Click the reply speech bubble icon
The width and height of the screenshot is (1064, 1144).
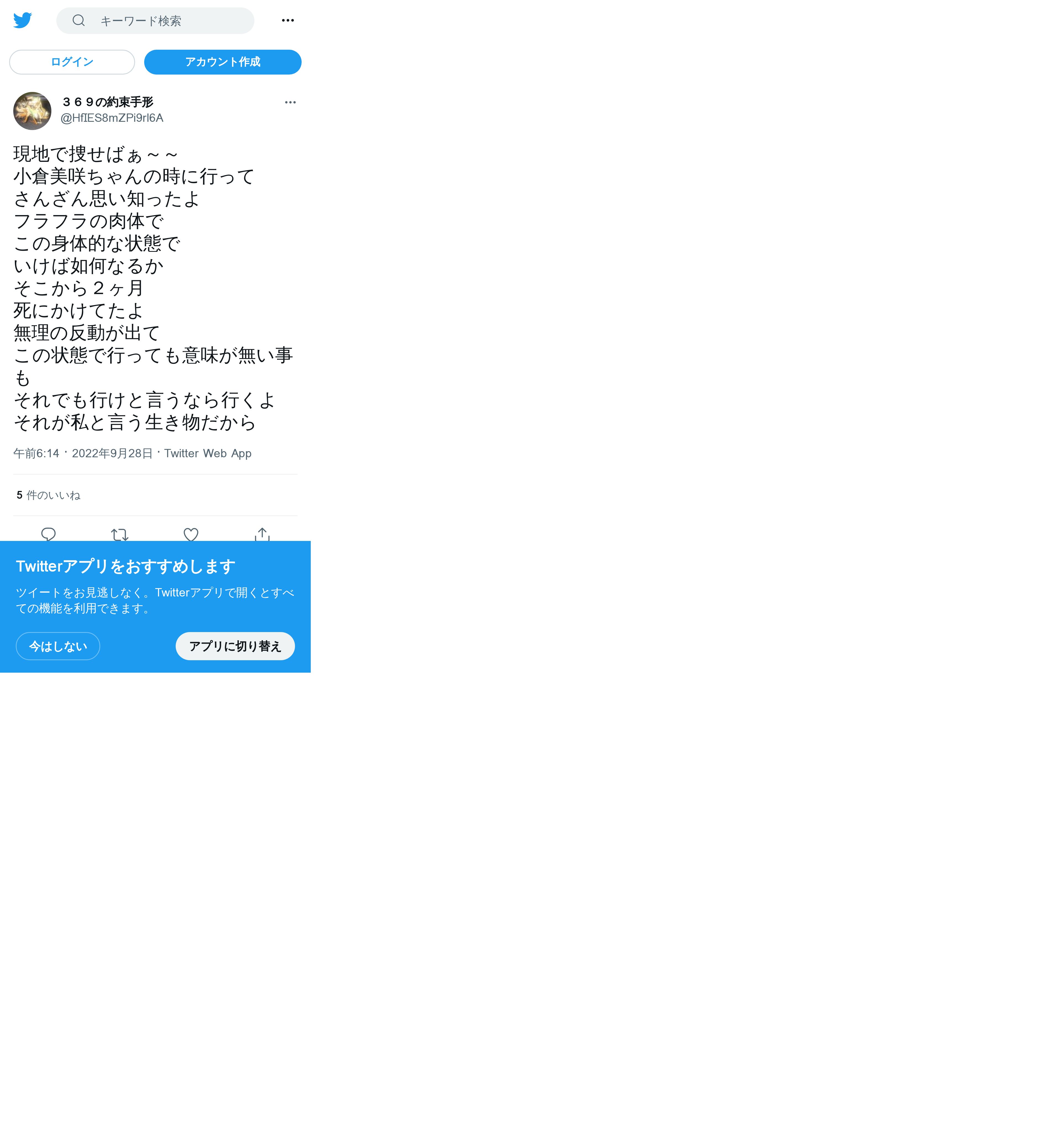click(48, 535)
